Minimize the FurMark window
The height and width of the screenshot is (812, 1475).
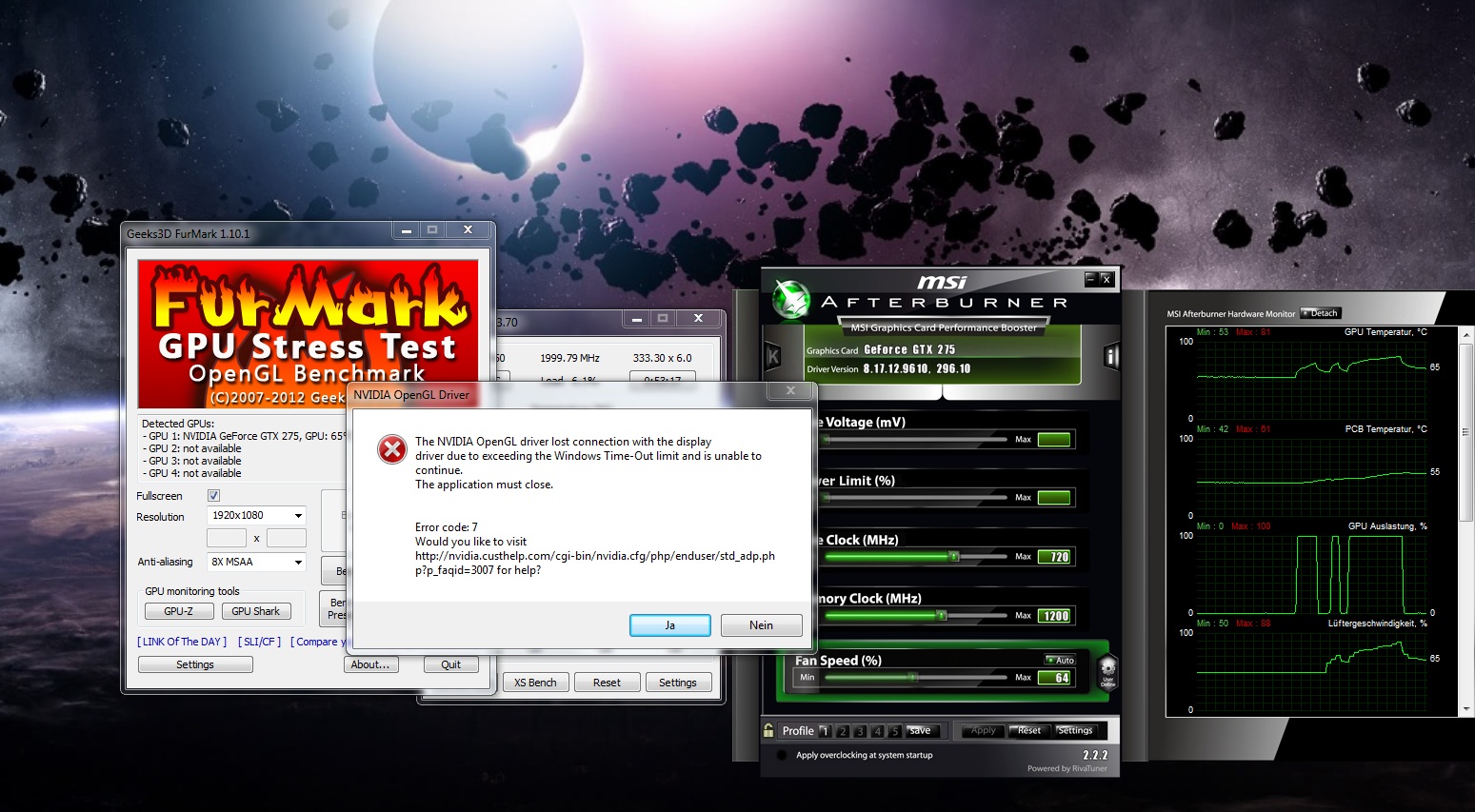click(406, 230)
